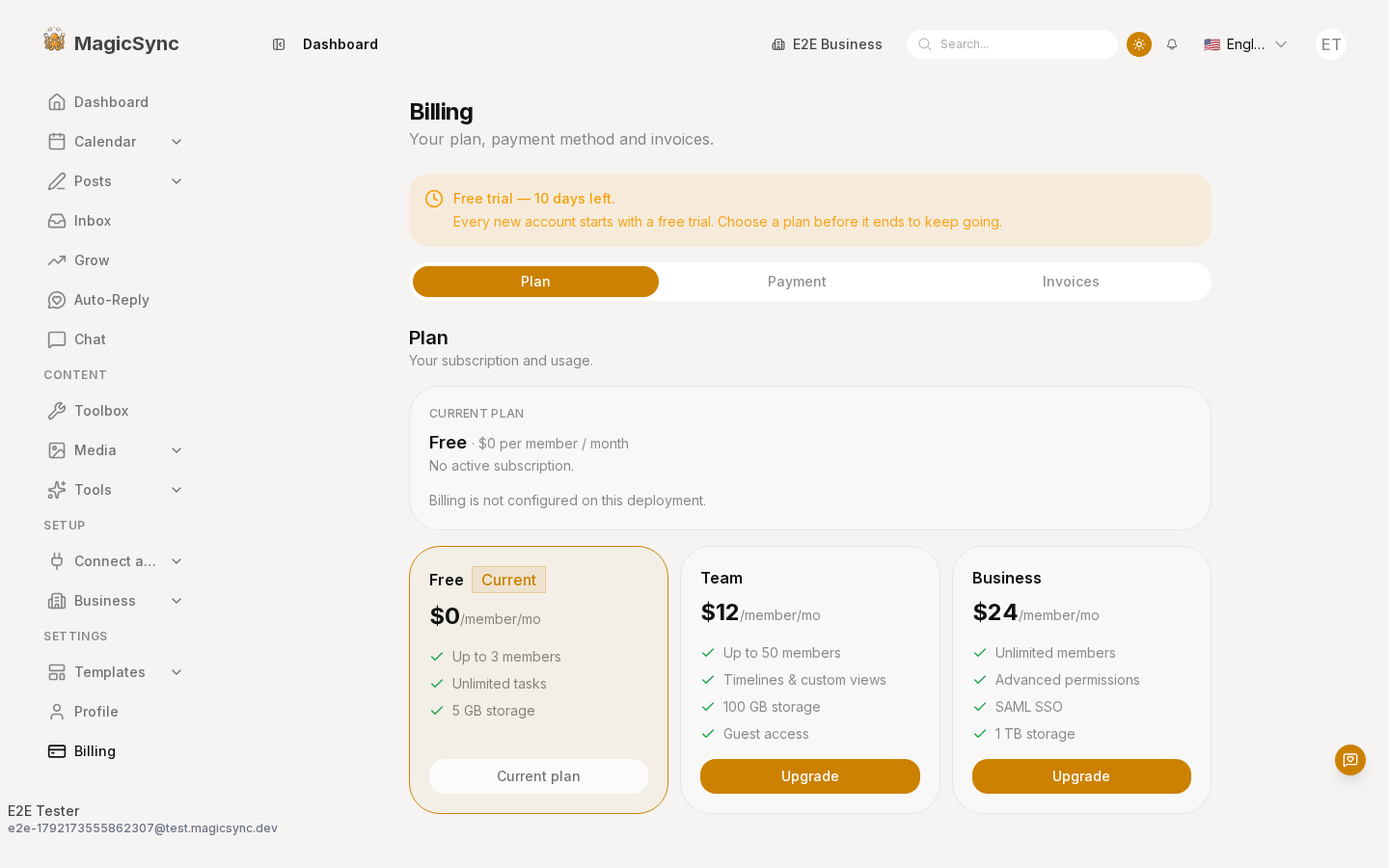Open notifications bell
The height and width of the screenshot is (868, 1389).
point(1172,44)
